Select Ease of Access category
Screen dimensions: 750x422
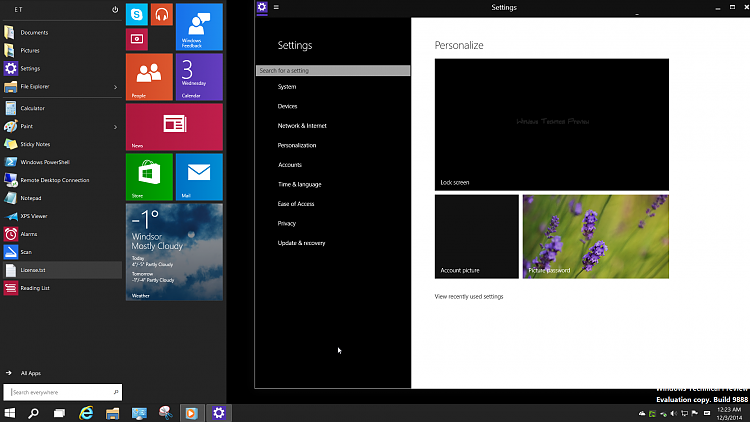tap(296, 204)
